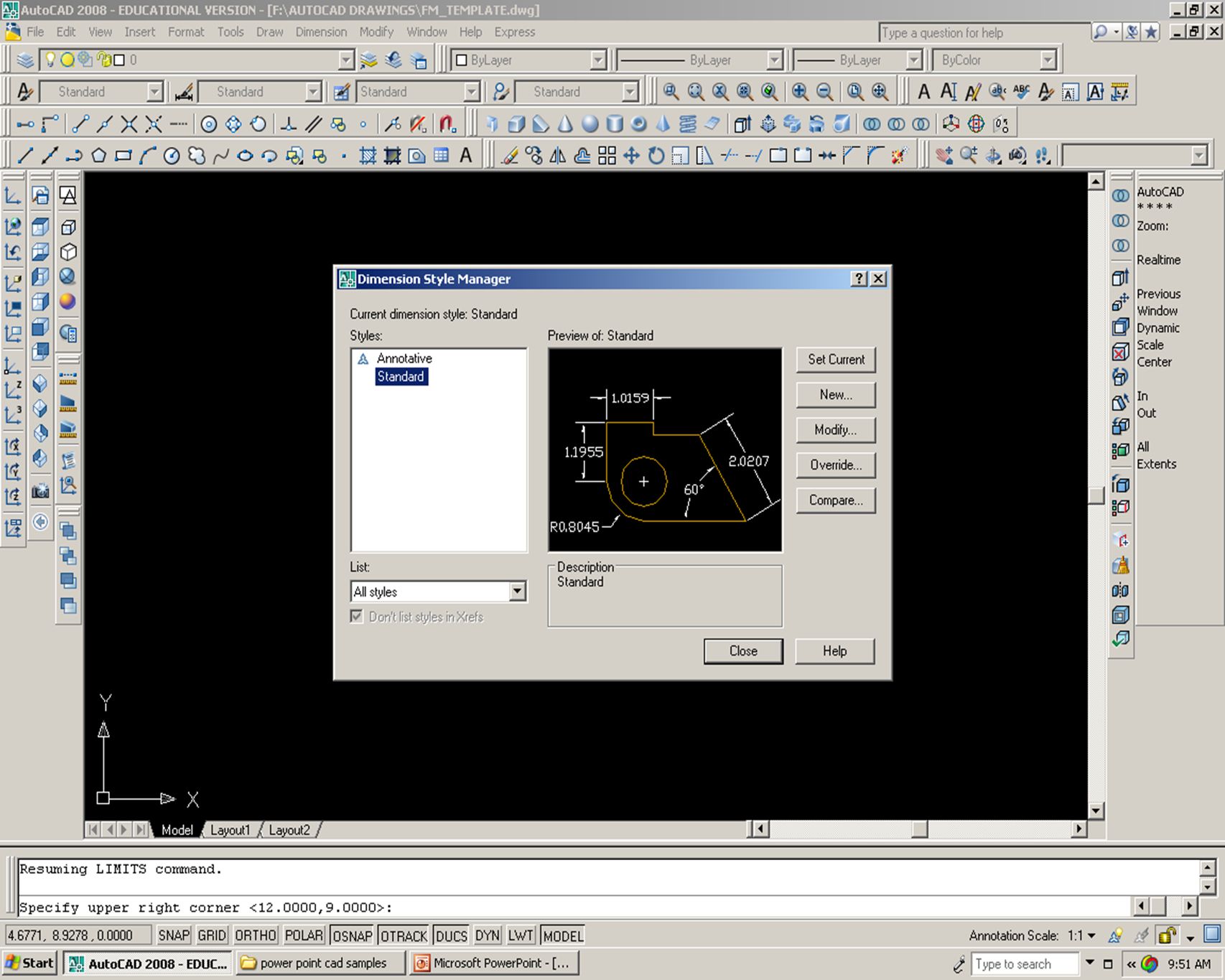Open the Dimension menu

(321, 32)
